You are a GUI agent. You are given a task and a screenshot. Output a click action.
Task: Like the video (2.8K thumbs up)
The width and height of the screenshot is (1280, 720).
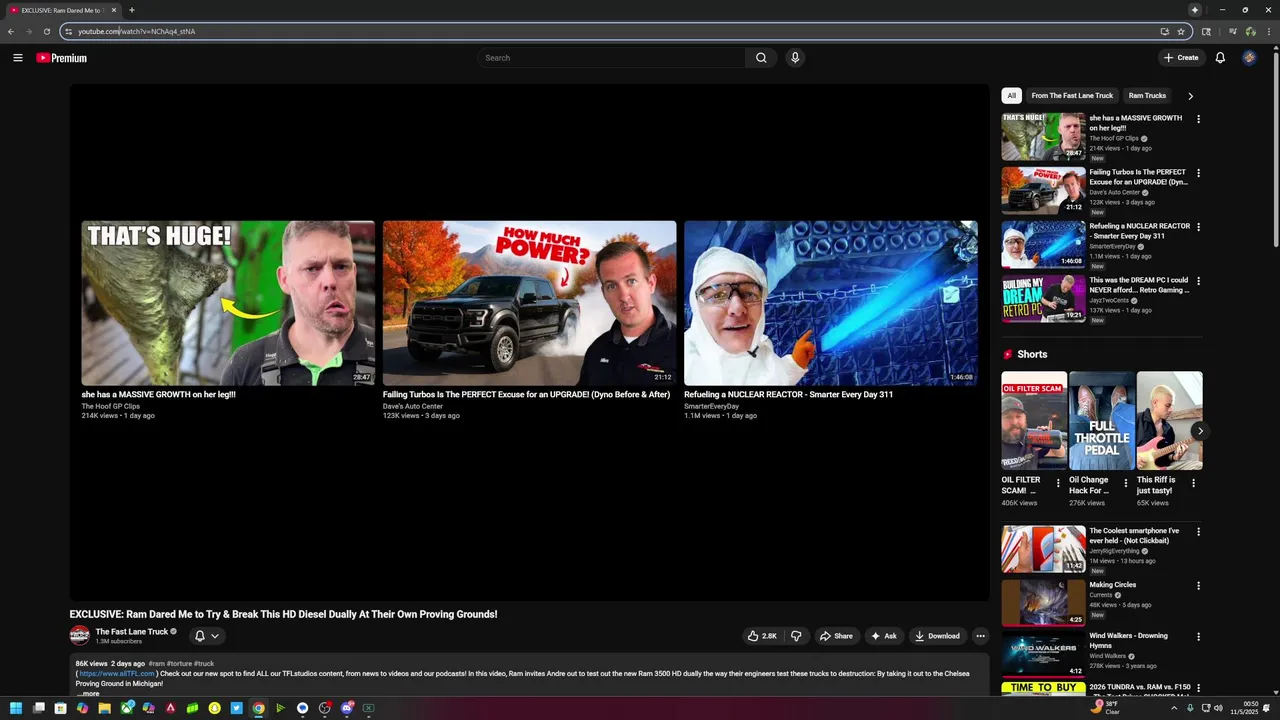[x=762, y=636]
